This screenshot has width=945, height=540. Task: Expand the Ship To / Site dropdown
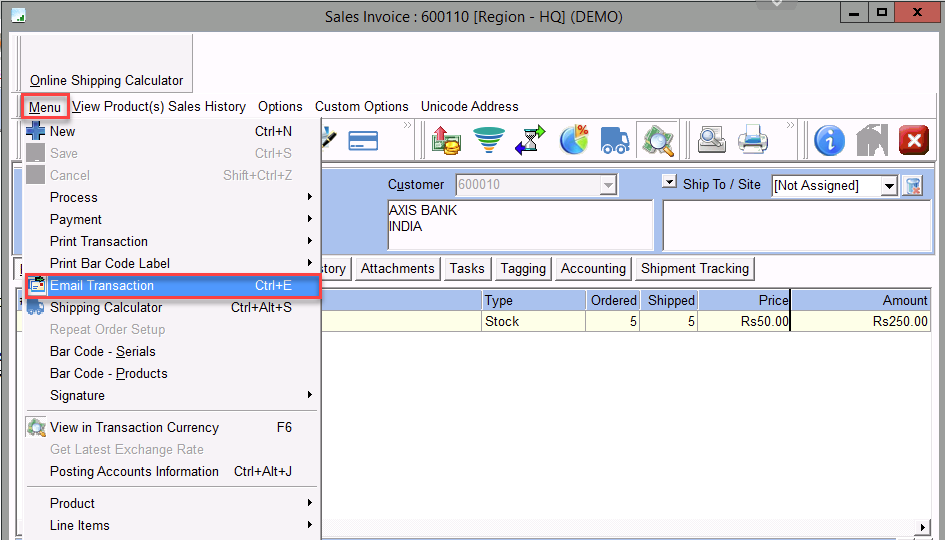[x=889, y=186]
